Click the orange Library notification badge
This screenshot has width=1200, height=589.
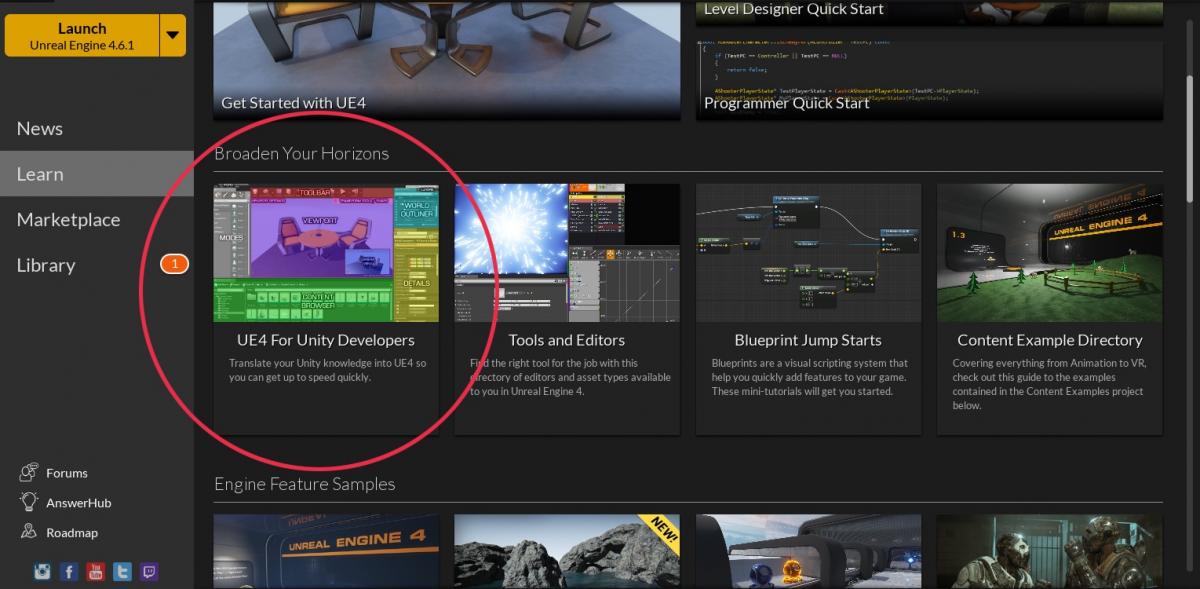coord(174,265)
